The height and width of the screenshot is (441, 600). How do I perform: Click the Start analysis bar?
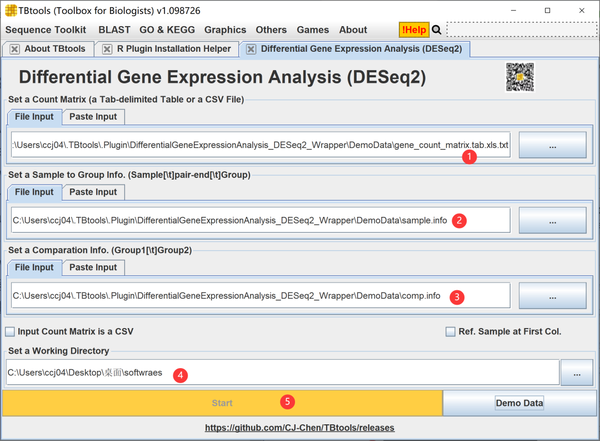[222, 403]
